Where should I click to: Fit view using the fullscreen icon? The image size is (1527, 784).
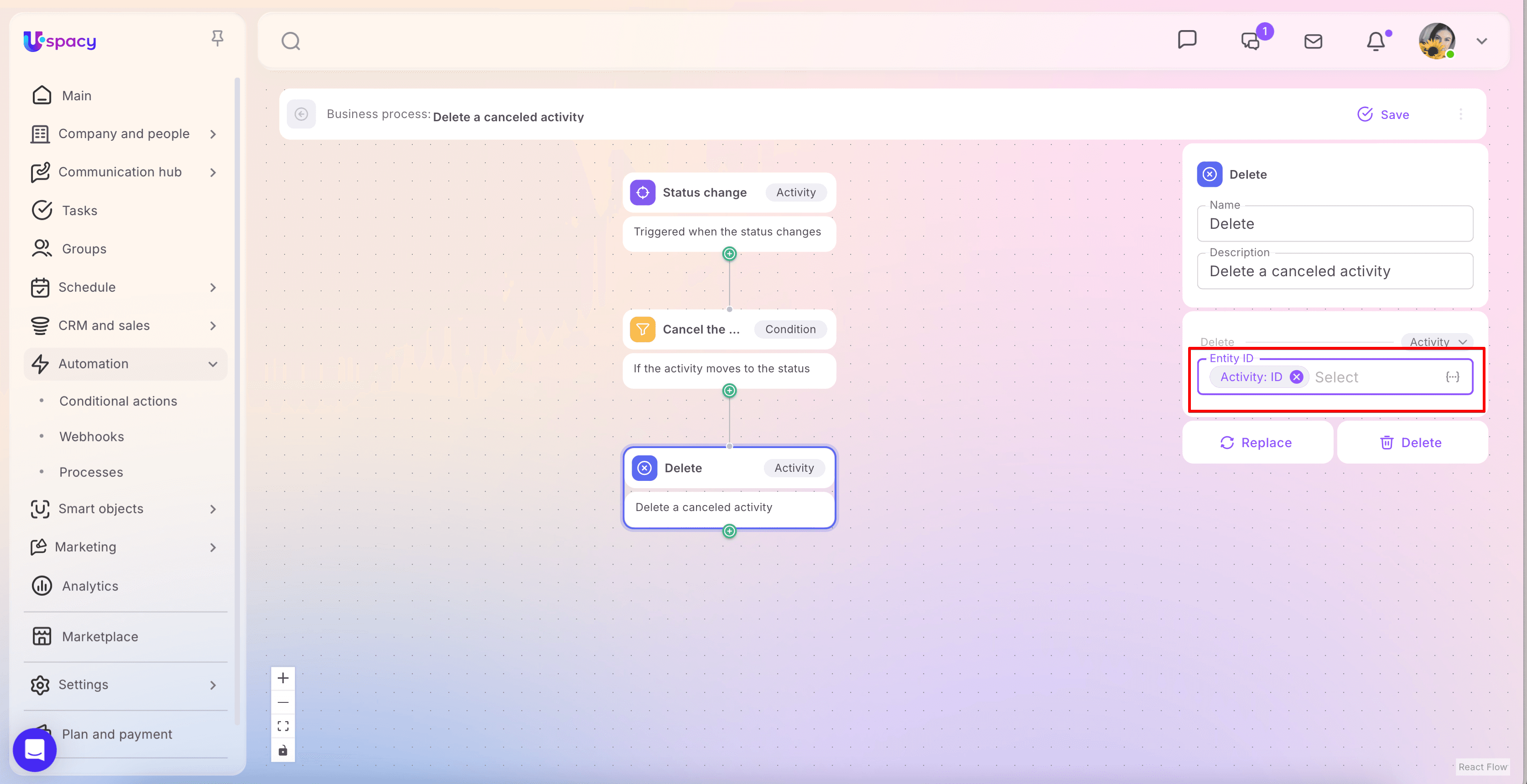[283, 726]
